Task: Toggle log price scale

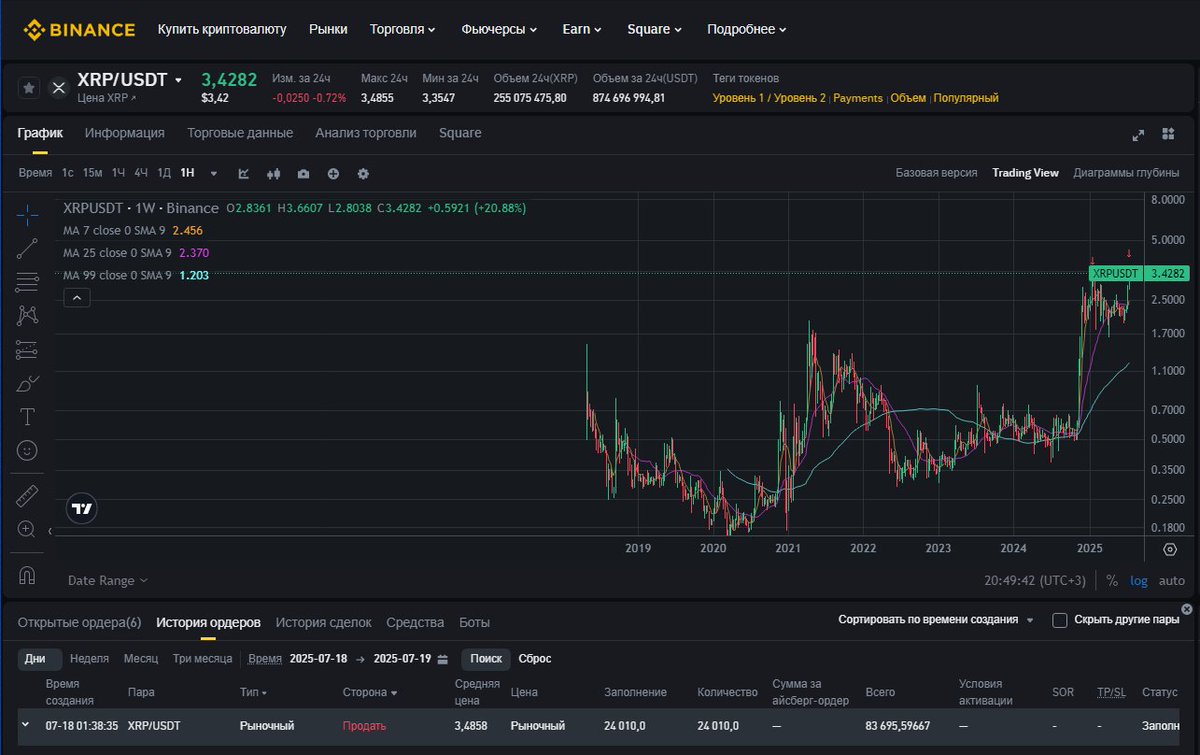Action: coord(1139,580)
